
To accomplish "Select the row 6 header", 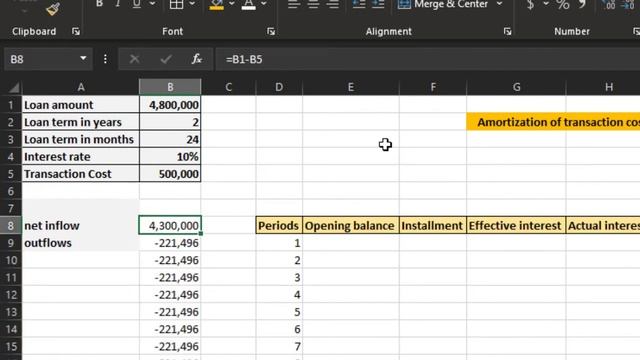I will click(x=11, y=191).
